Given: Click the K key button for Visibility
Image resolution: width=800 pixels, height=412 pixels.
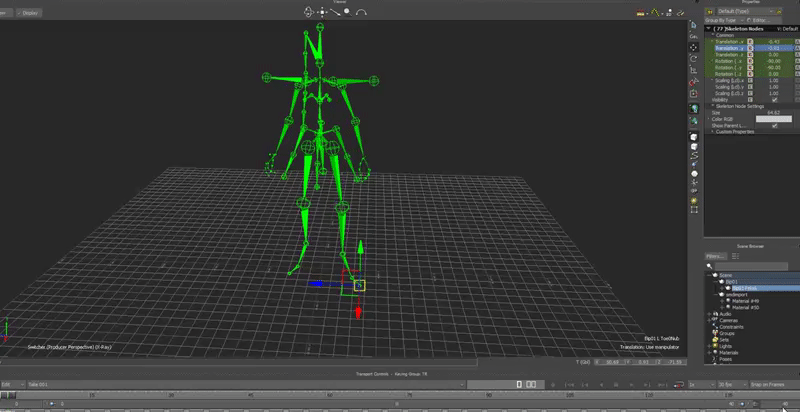Looking at the screenshot, I should click(x=751, y=100).
